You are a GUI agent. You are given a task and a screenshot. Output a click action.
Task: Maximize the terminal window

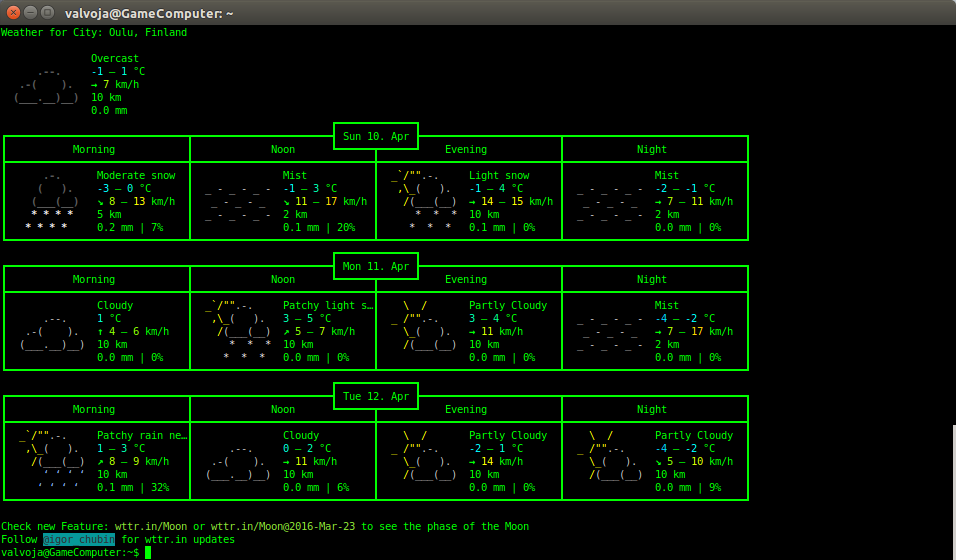[47, 12]
